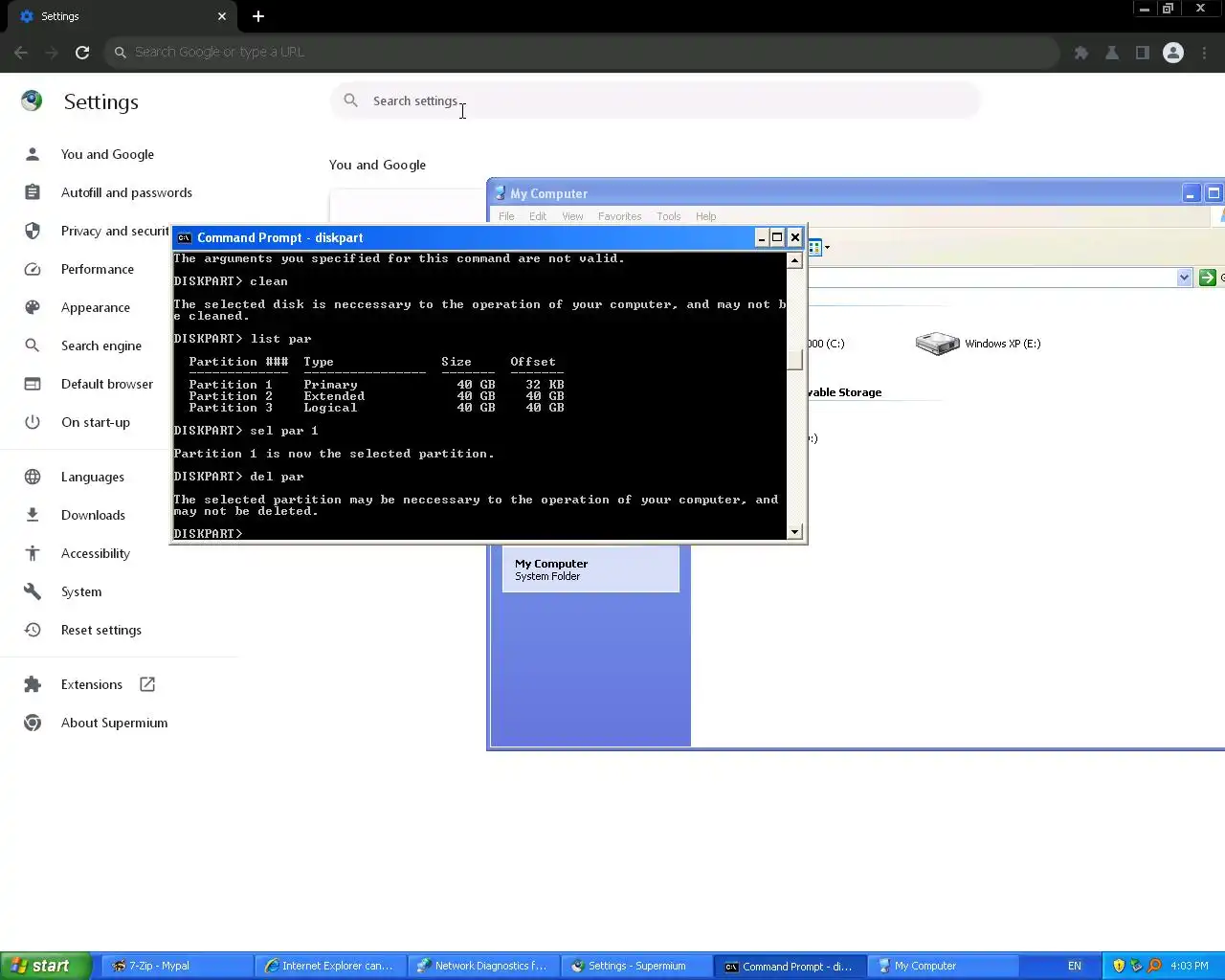Click Windows XP (E:) drive icon in My Computer

point(937,344)
